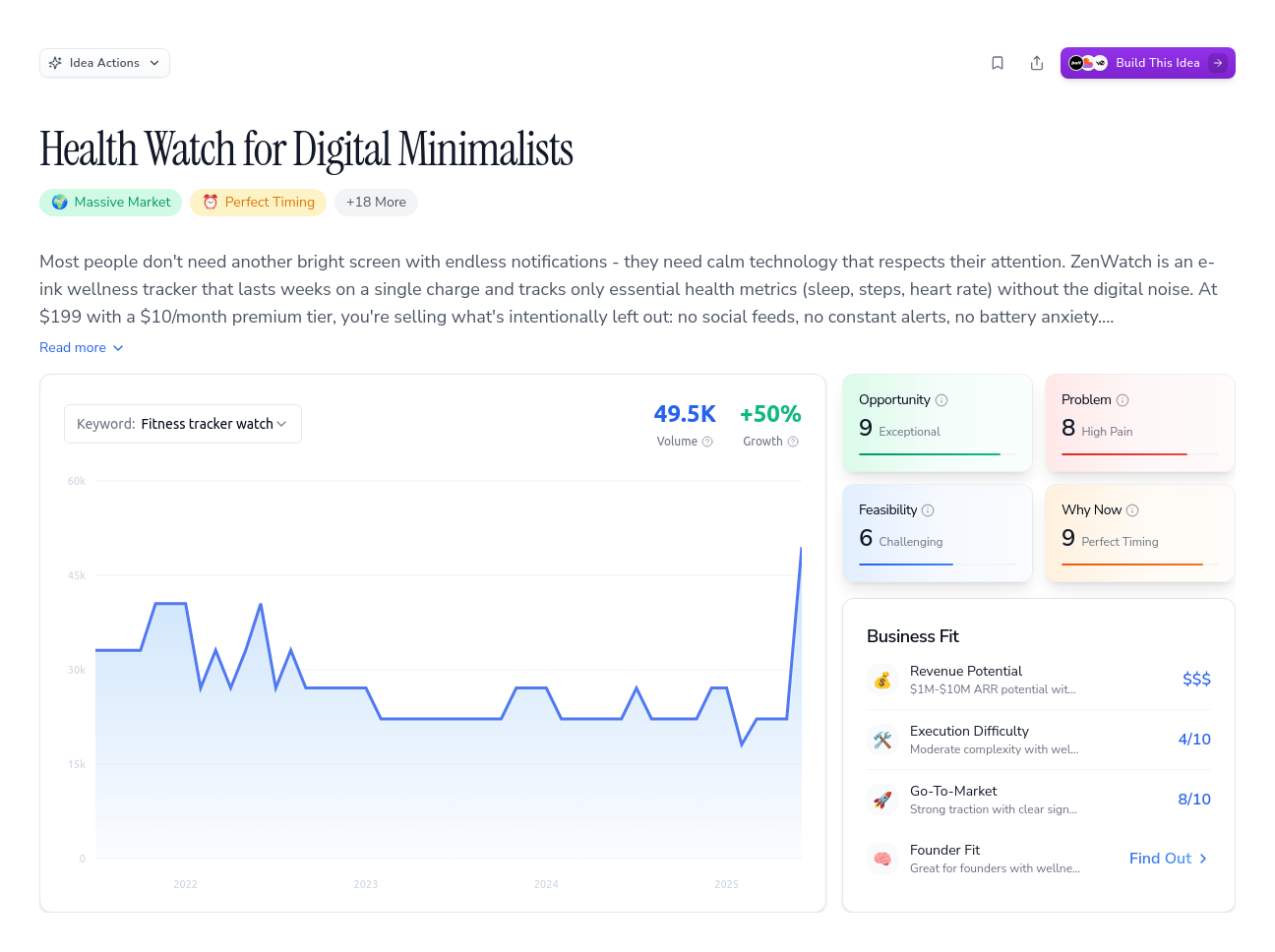Open the Revenue Potential row
The image size is (1275, 952).
(1039, 680)
